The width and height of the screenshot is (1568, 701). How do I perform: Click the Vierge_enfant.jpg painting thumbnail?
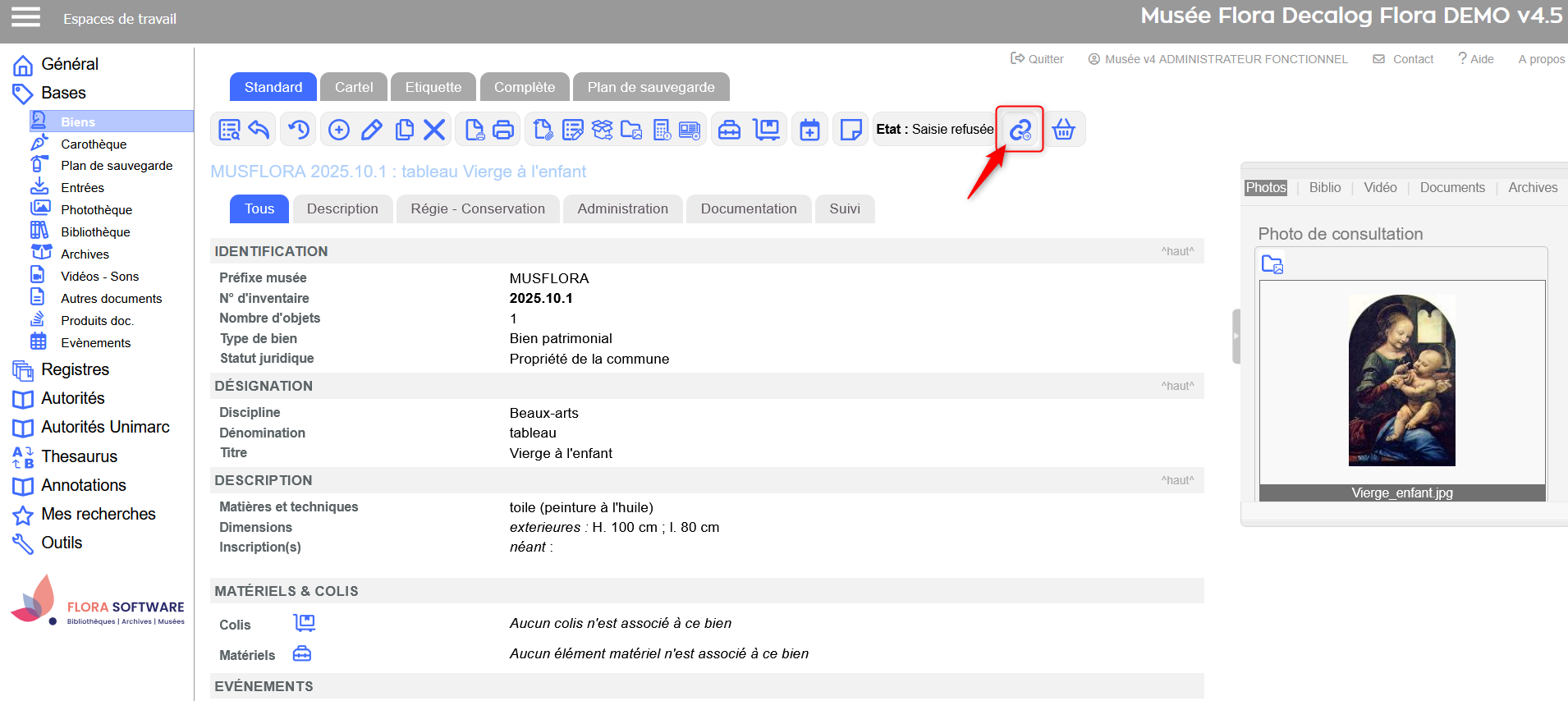tap(1401, 380)
